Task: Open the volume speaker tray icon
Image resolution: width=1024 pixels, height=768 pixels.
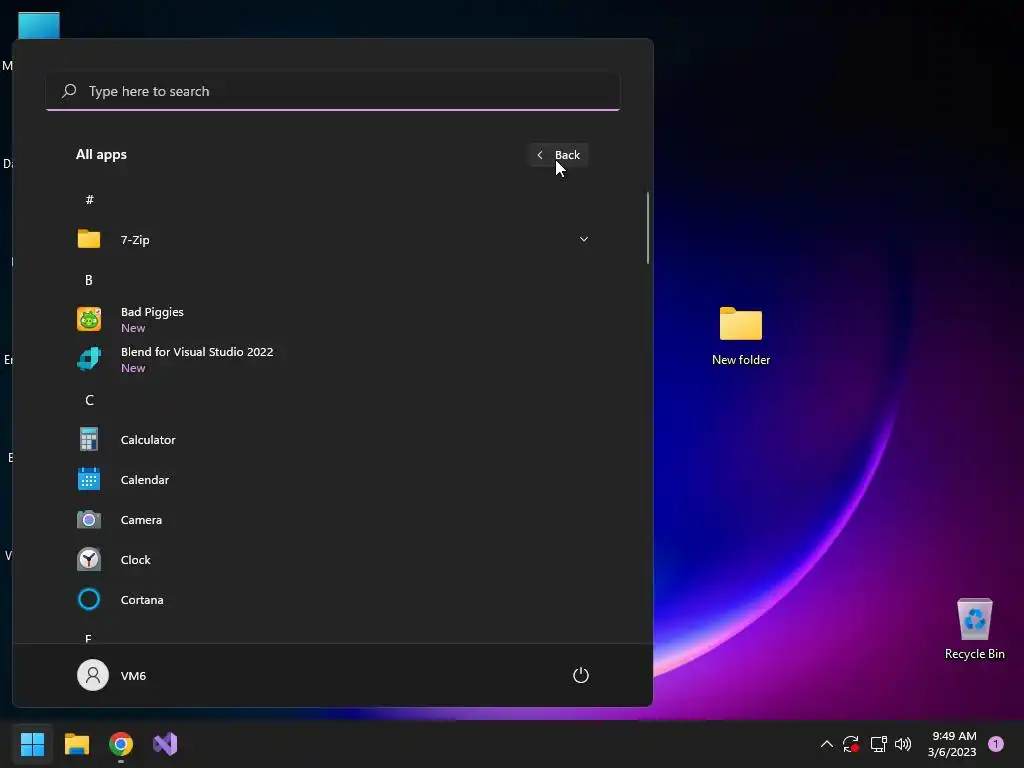Action: point(903,744)
